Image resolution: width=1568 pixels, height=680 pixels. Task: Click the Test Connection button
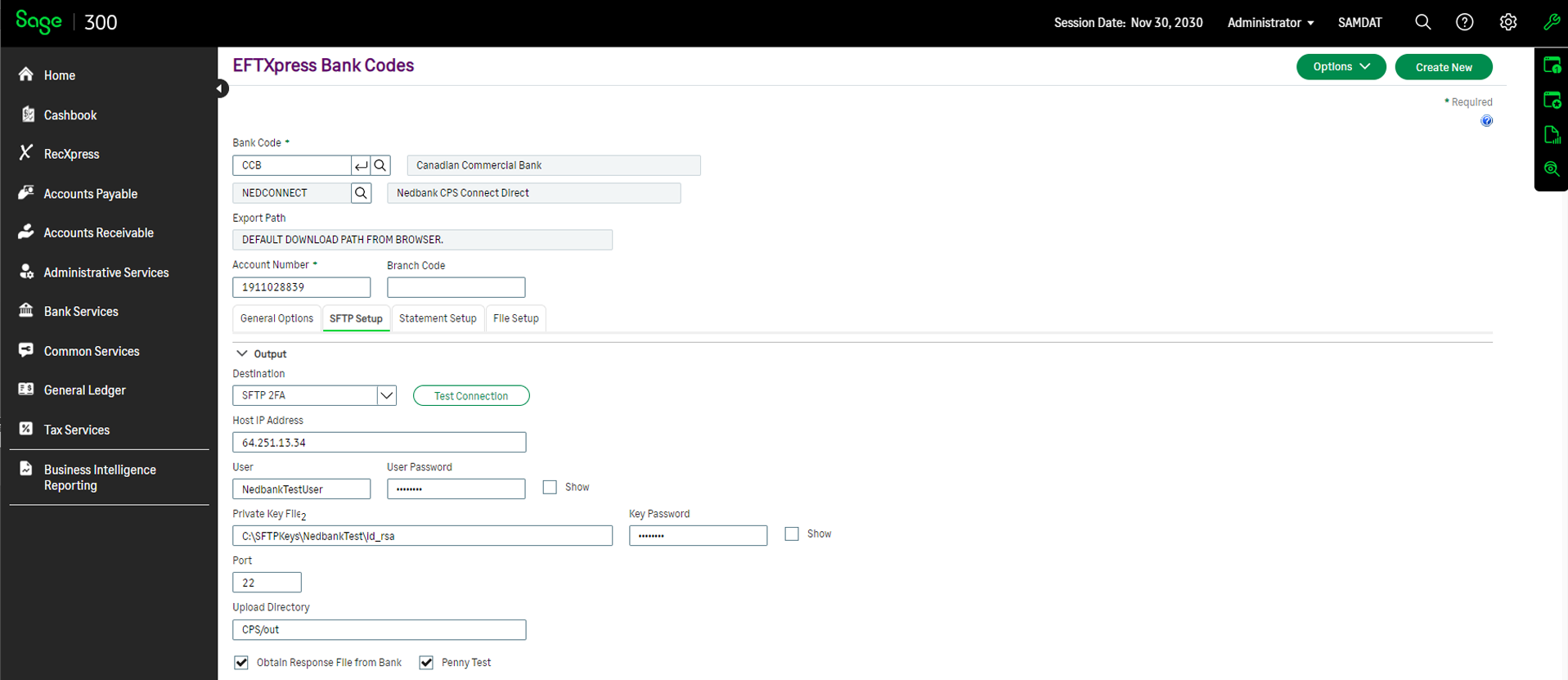471,396
